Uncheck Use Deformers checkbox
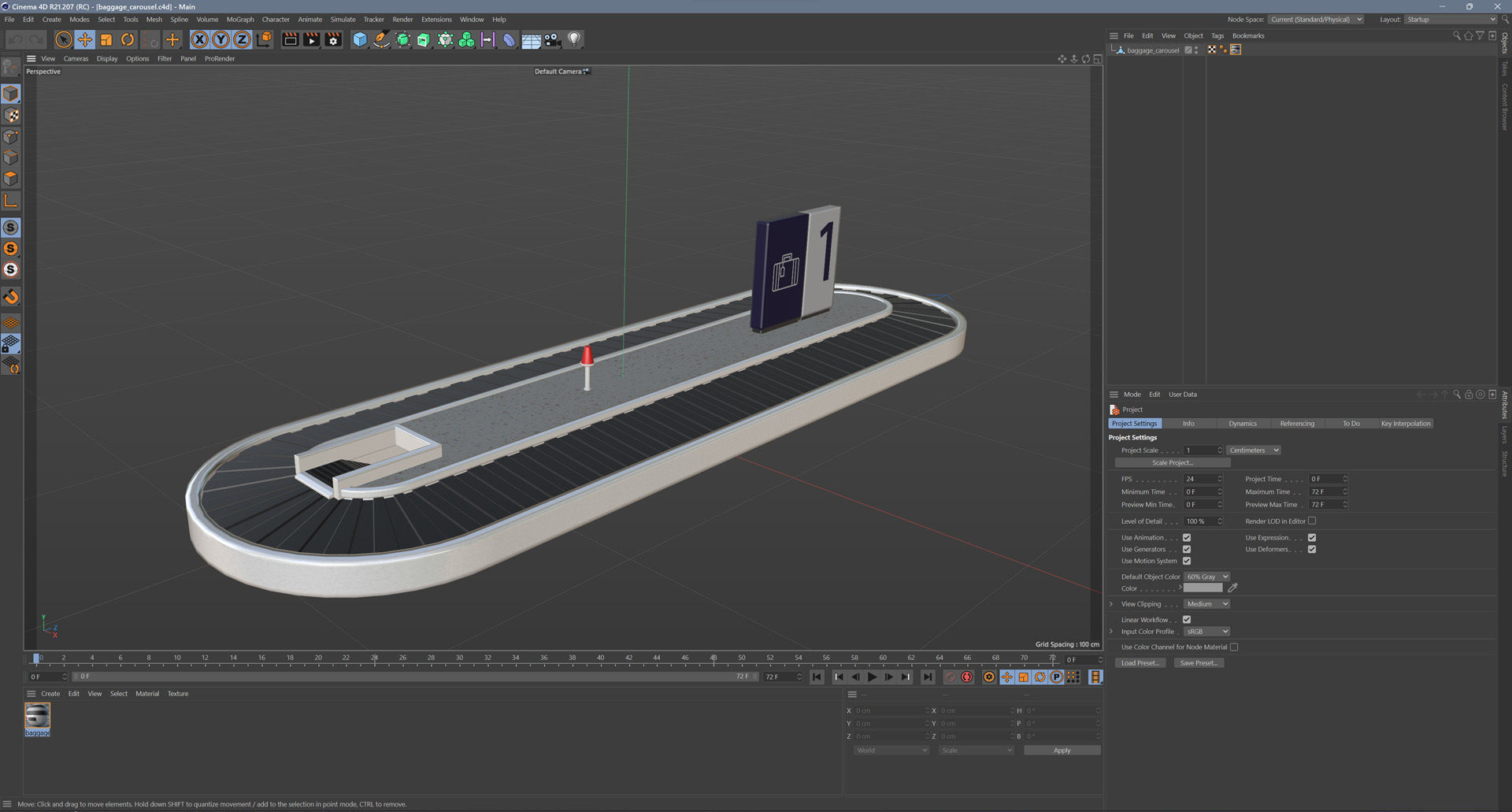The height and width of the screenshot is (812, 1512). tap(1312, 550)
